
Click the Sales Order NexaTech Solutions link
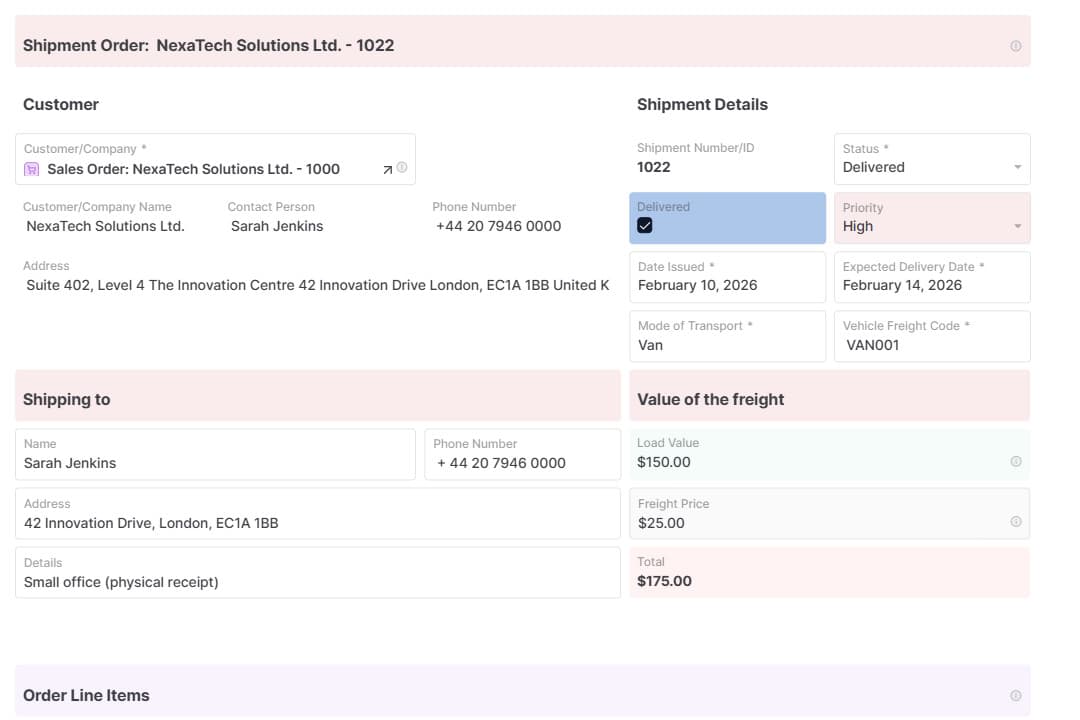click(x=193, y=169)
